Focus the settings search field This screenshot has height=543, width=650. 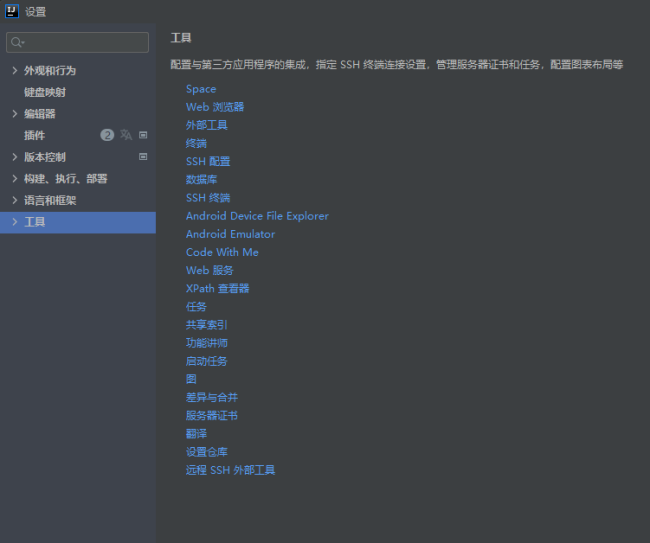(x=78, y=42)
